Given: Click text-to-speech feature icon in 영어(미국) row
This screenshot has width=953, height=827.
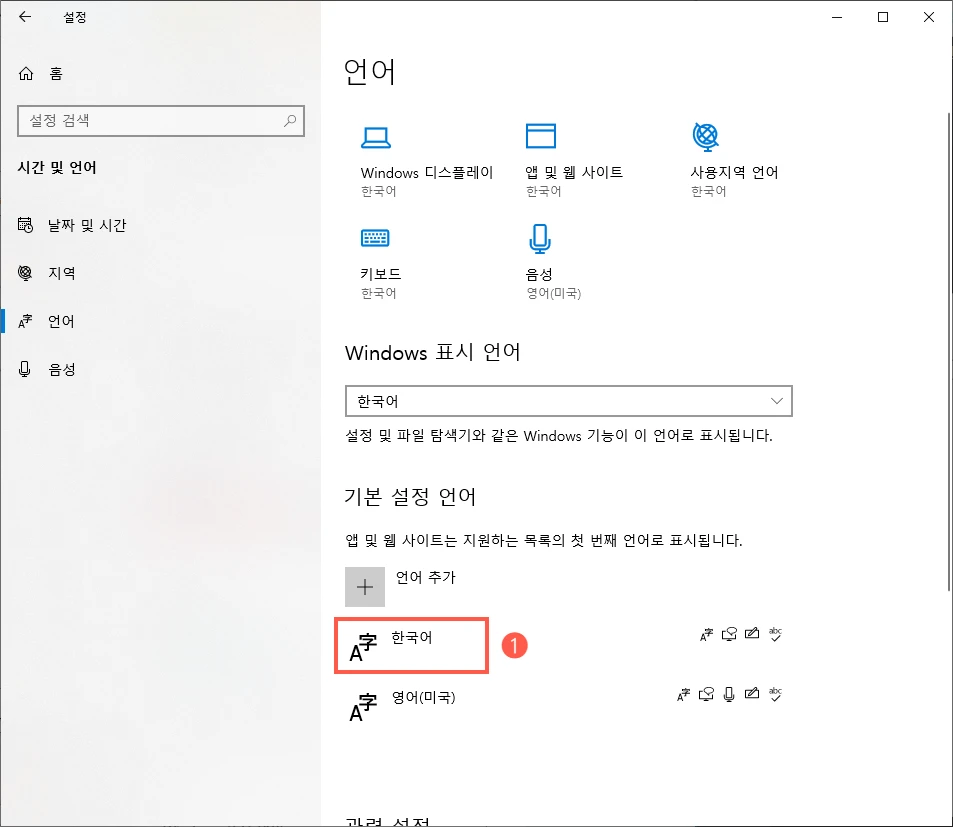Looking at the screenshot, I should click(706, 694).
